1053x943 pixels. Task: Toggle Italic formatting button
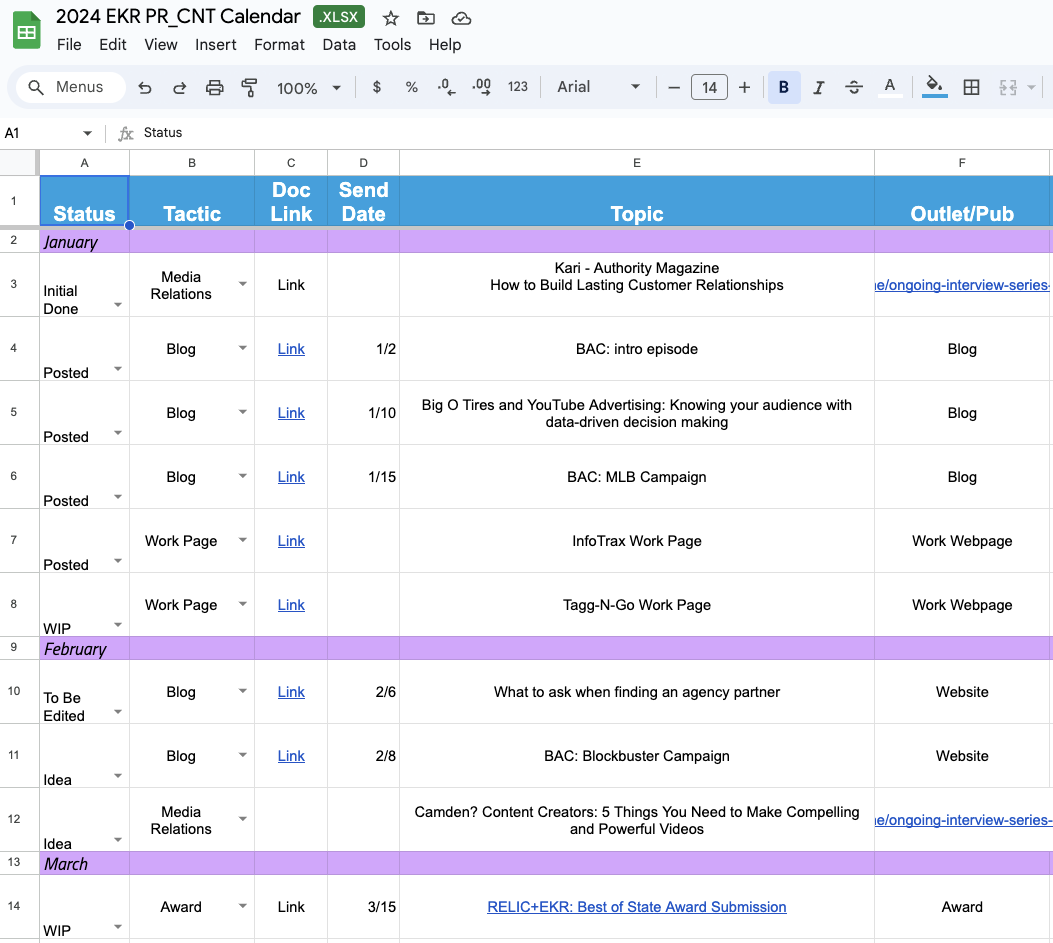(819, 87)
